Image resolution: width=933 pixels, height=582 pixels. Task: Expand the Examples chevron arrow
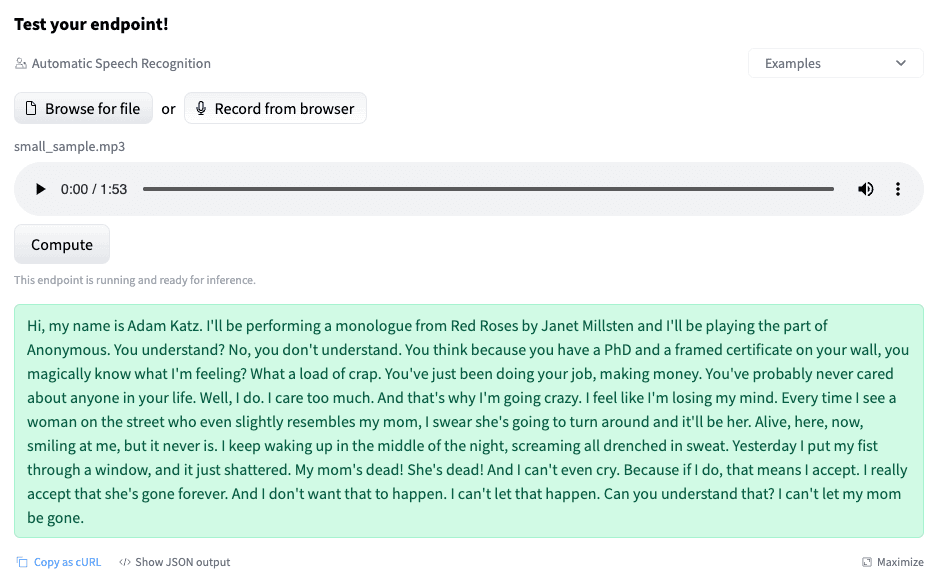pos(901,63)
